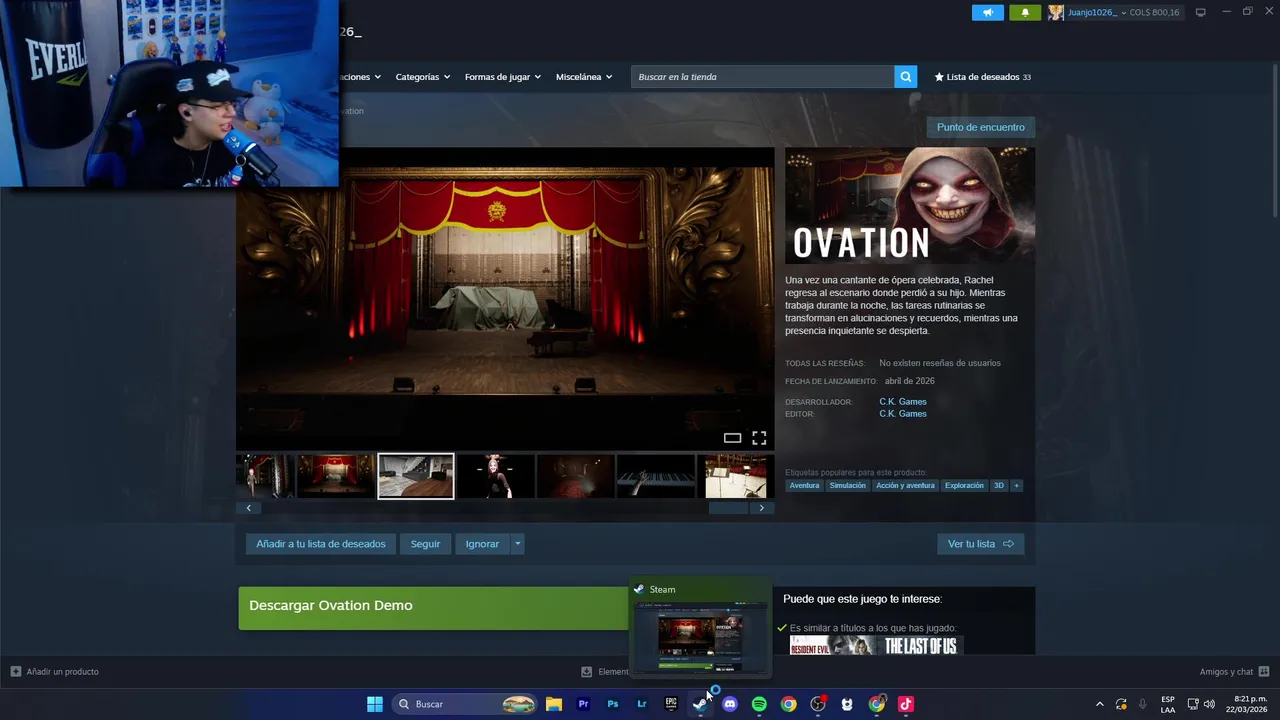Open the Windows Start menu

[375, 704]
